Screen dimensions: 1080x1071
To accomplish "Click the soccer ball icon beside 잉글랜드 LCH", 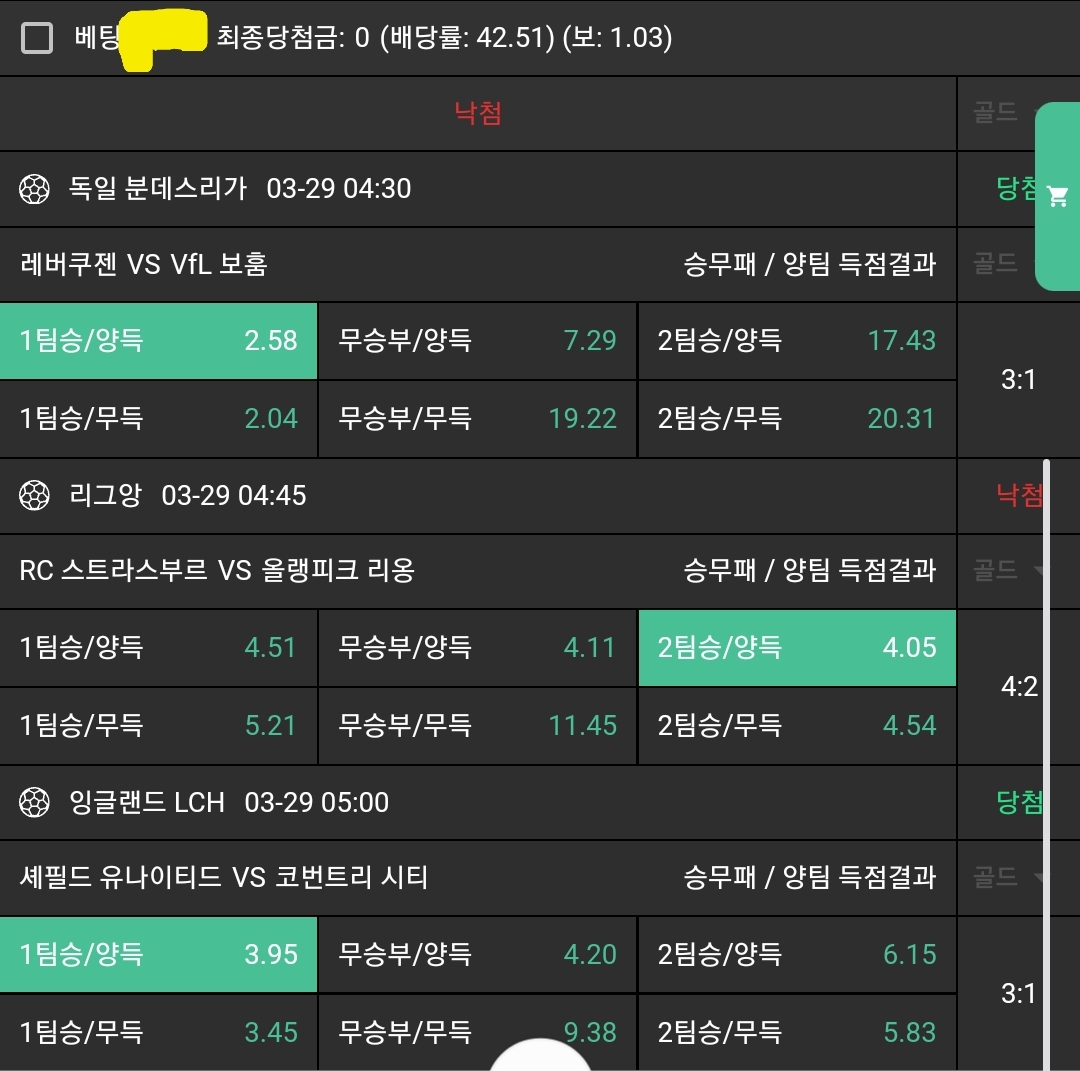I will pyautogui.click(x=35, y=802).
